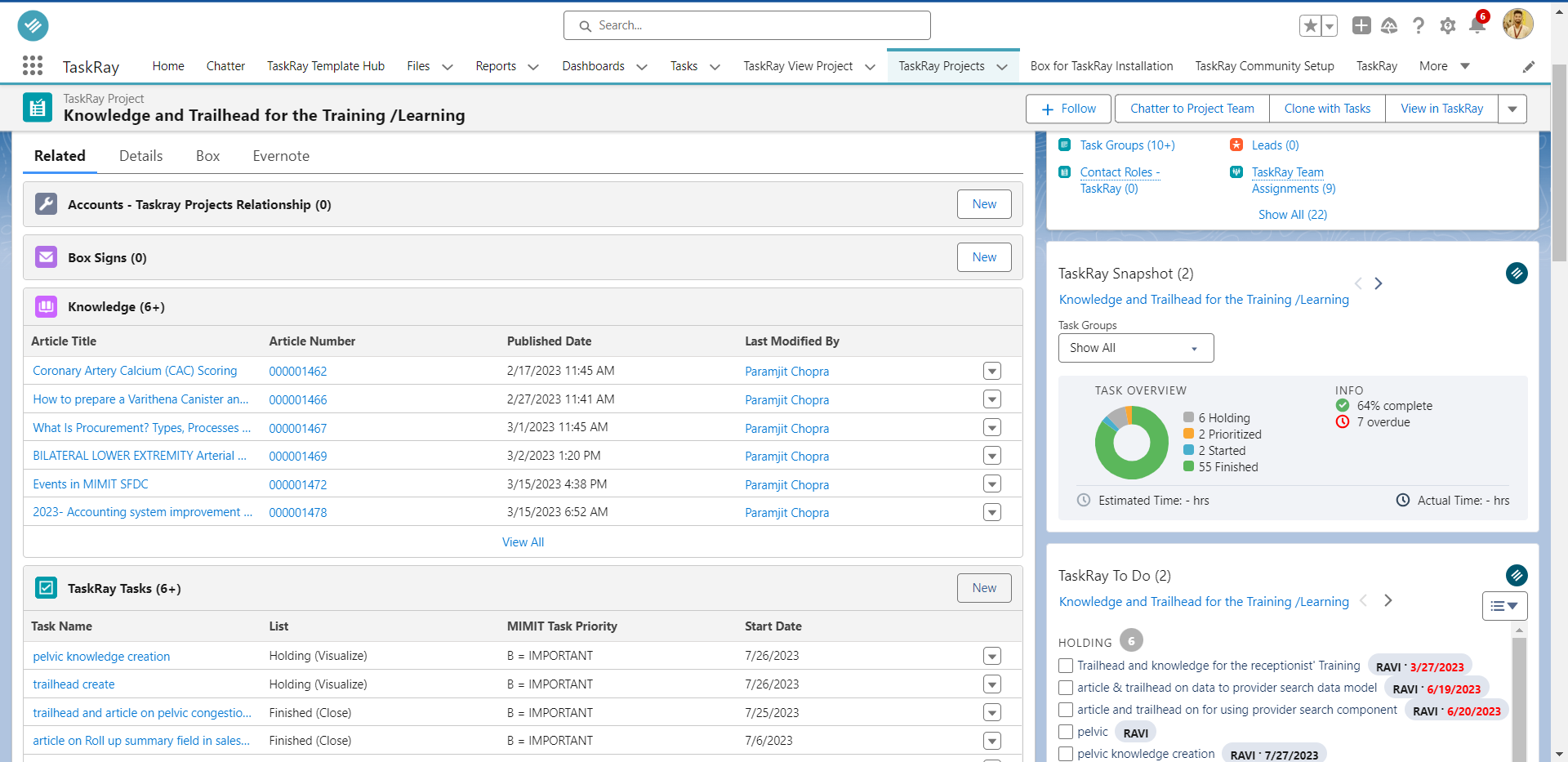Expand the More navigation menu chevron
The height and width of the screenshot is (762, 1568).
point(1465,65)
